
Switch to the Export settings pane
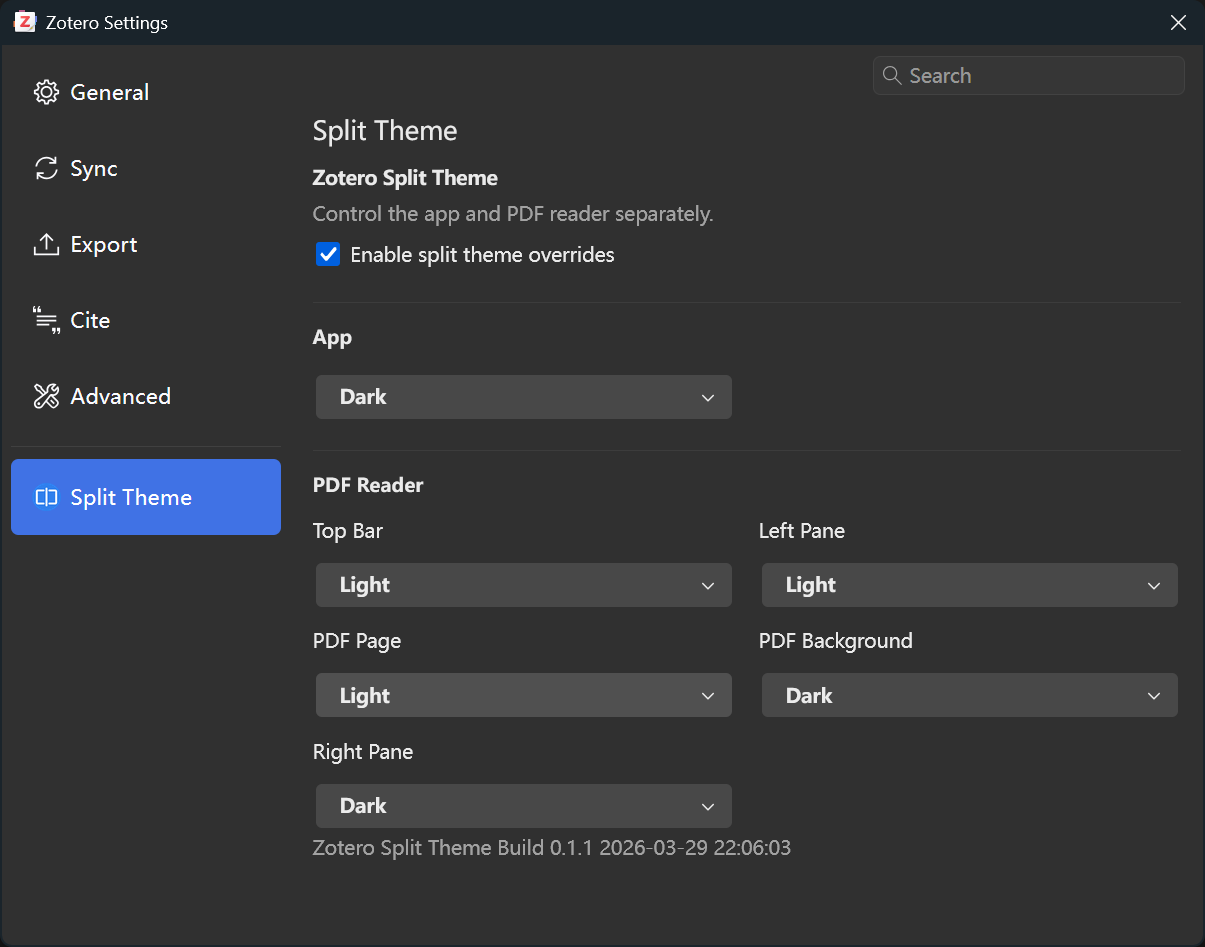[x=146, y=244]
